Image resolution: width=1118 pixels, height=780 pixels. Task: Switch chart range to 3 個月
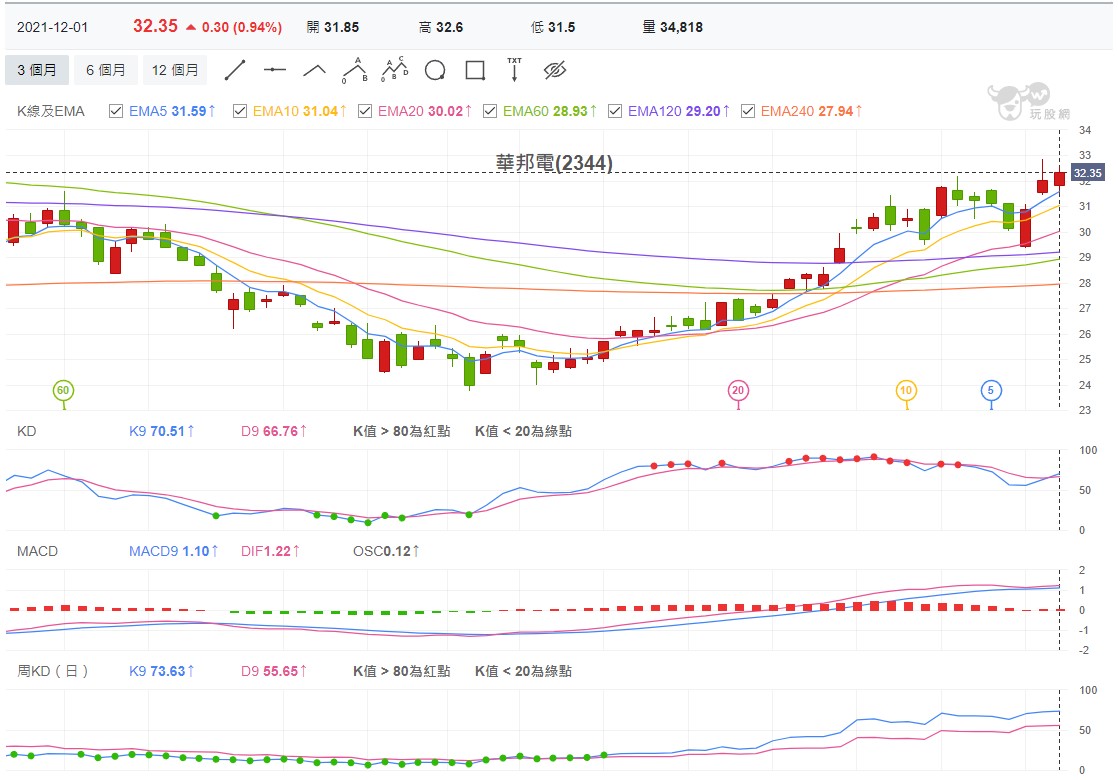pos(37,70)
